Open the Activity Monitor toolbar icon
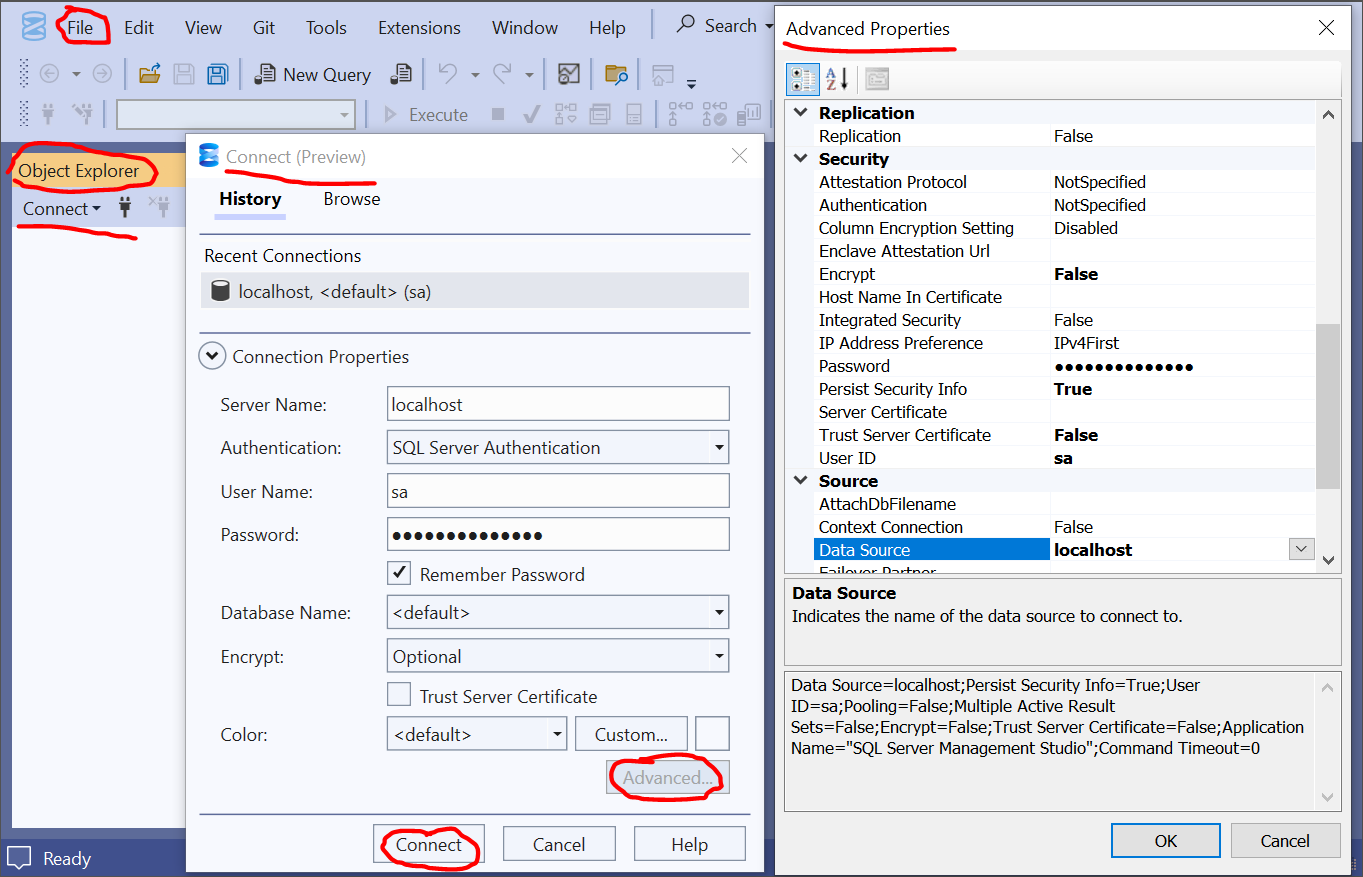 point(569,74)
